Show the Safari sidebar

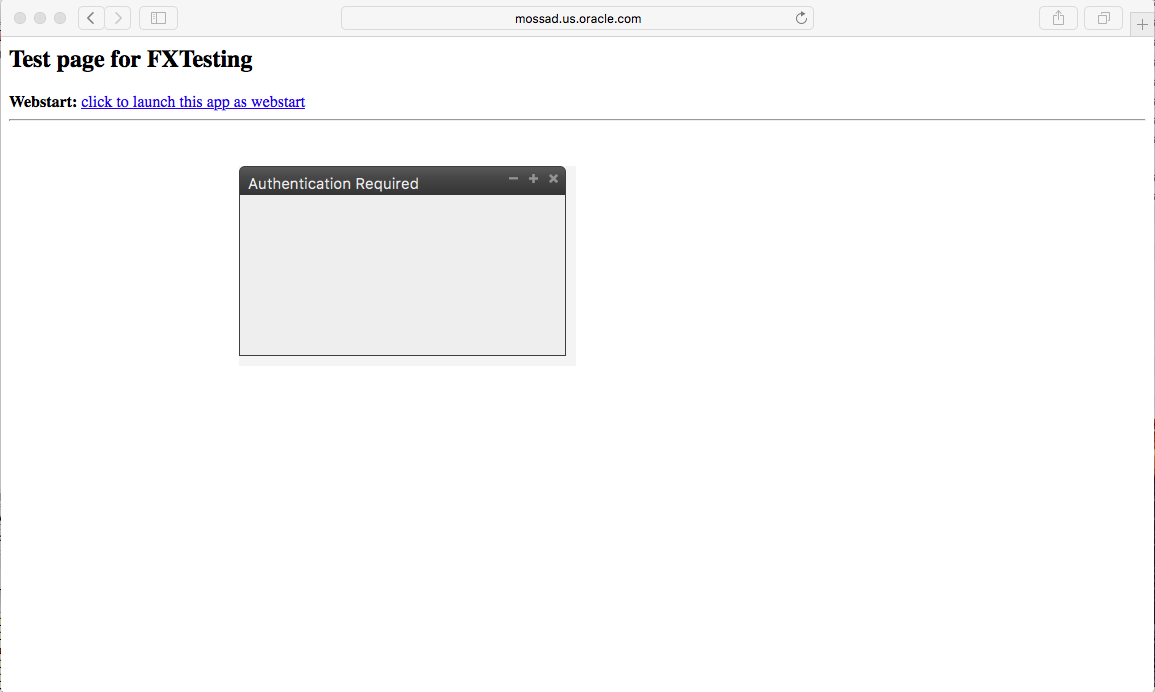point(158,18)
